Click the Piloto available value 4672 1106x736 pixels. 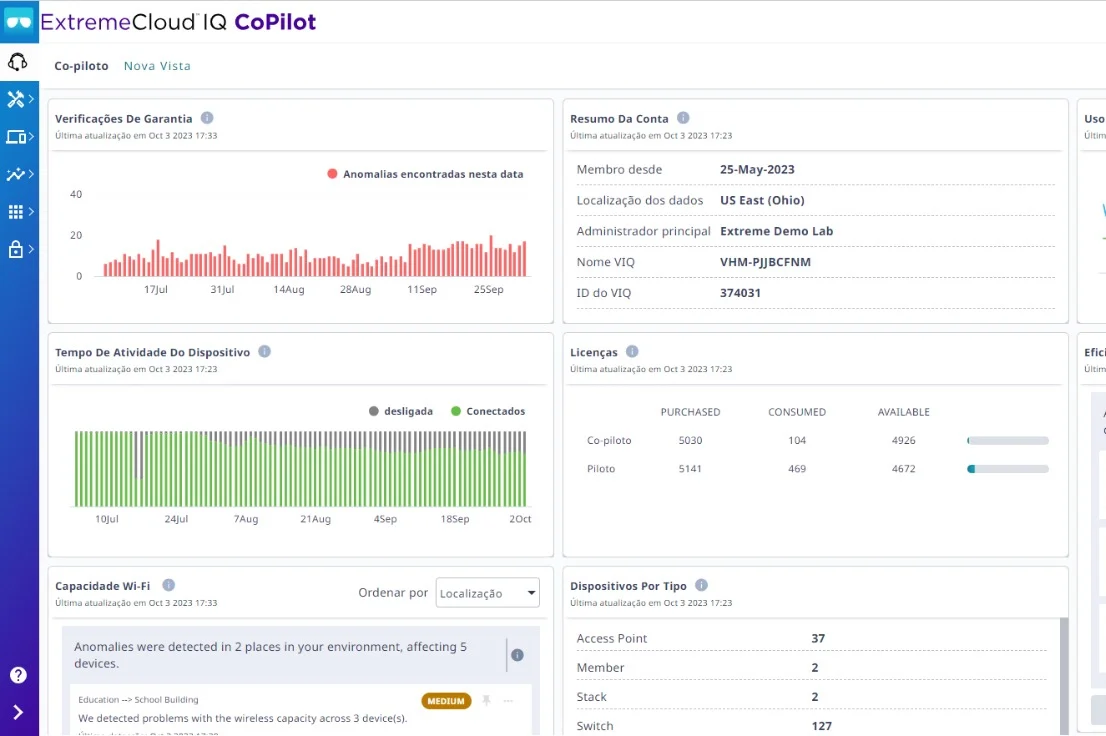[904, 469]
